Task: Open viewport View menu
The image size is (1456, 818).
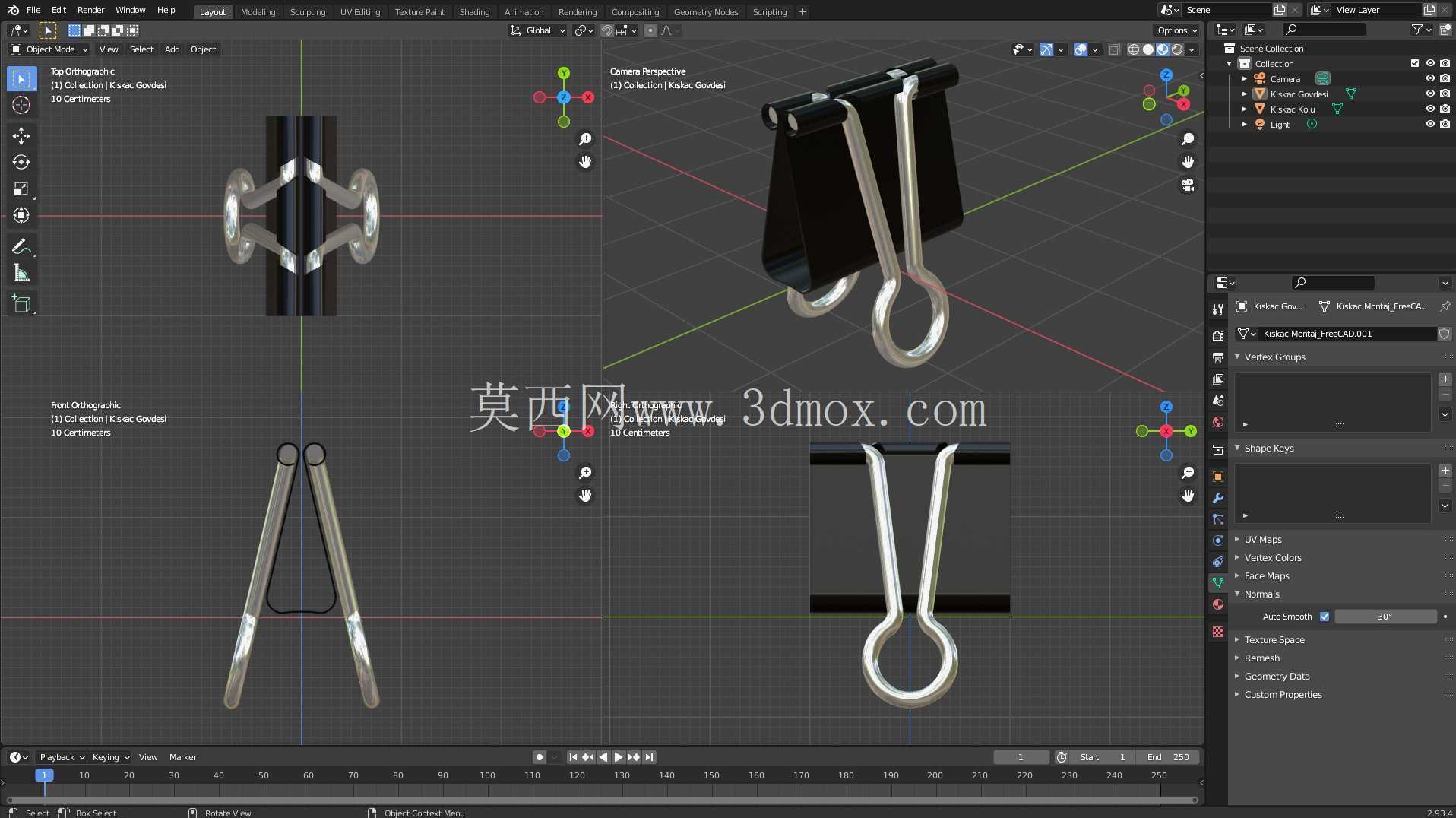Action: [x=109, y=49]
